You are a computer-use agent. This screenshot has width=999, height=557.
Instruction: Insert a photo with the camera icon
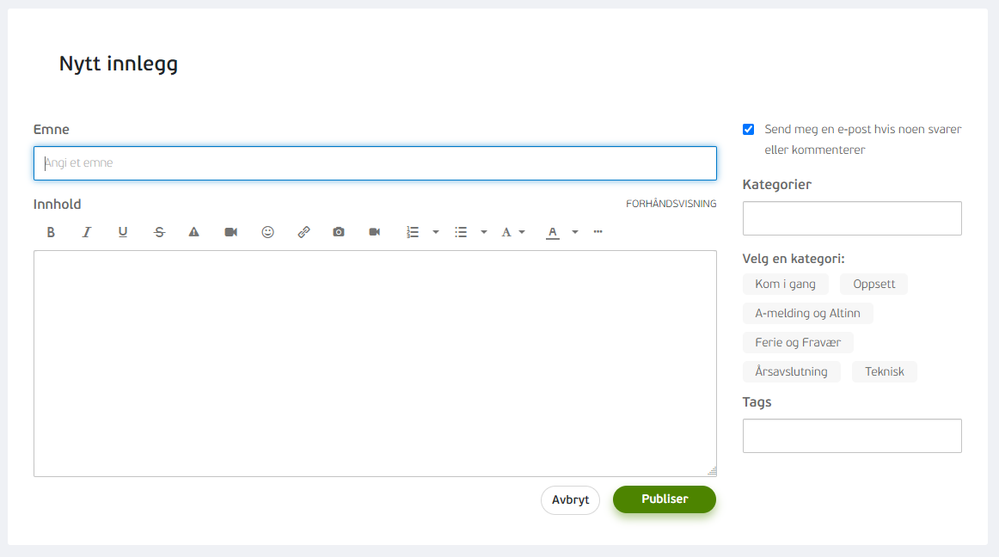[339, 232]
